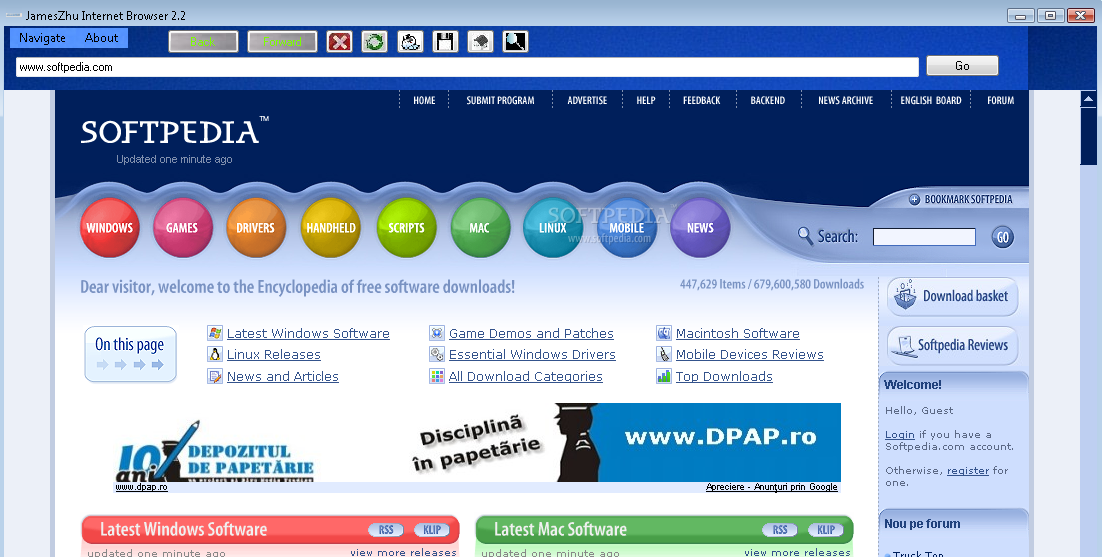The height and width of the screenshot is (557, 1102).
Task: Open the NEWS purple sphere category
Action: tap(700, 228)
